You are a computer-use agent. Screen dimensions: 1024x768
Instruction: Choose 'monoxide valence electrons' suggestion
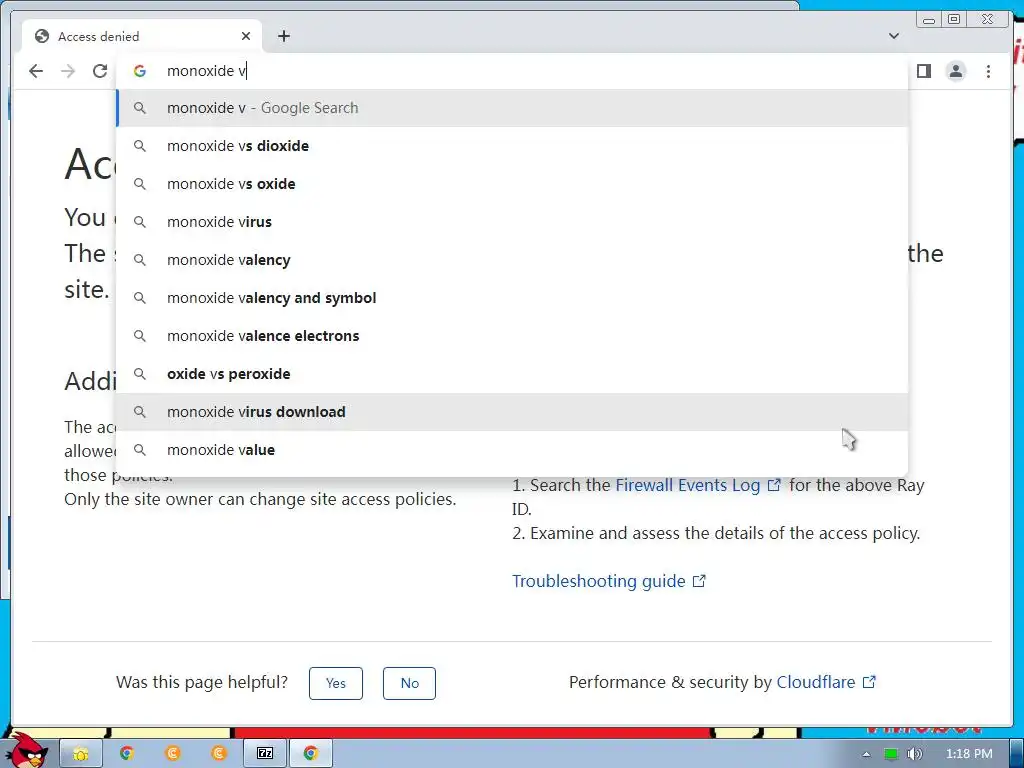[512, 336]
